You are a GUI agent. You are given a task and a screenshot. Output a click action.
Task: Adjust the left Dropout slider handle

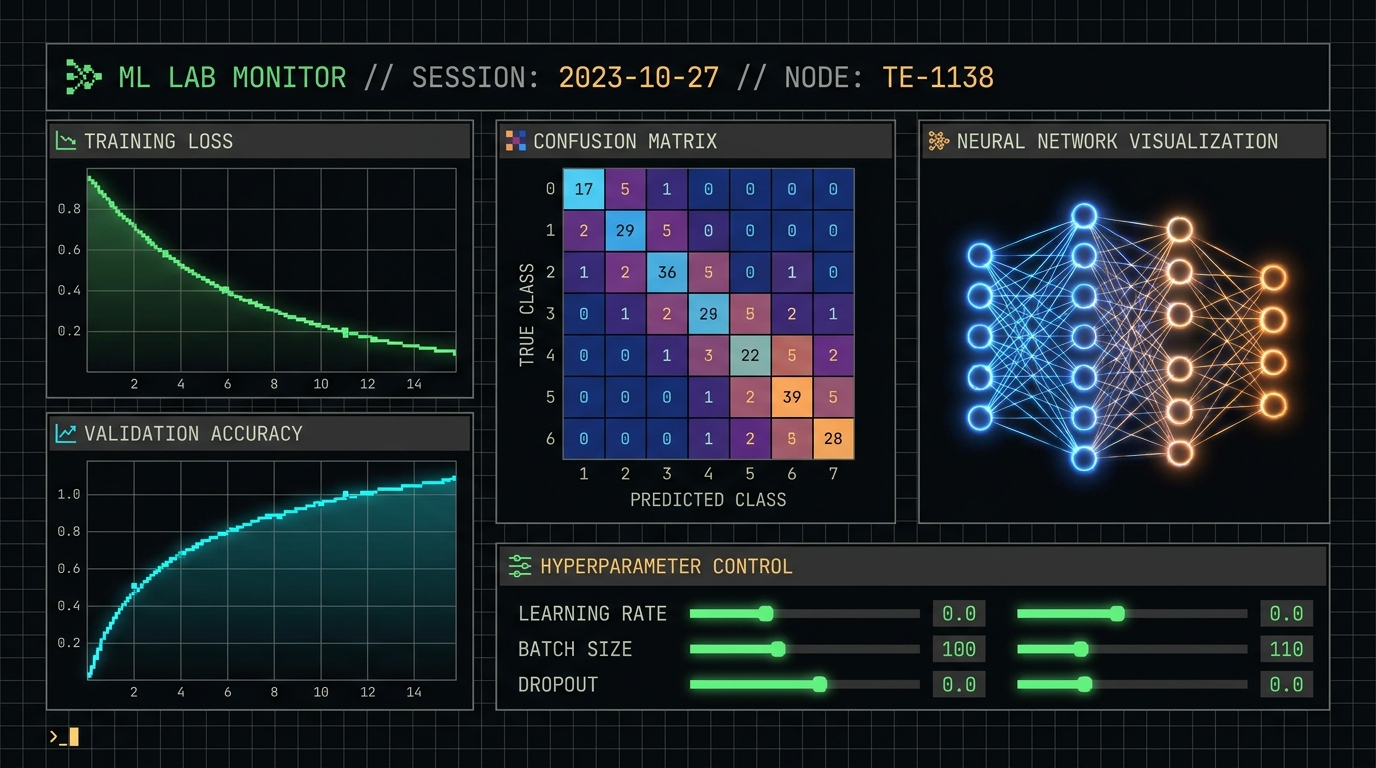point(820,684)
